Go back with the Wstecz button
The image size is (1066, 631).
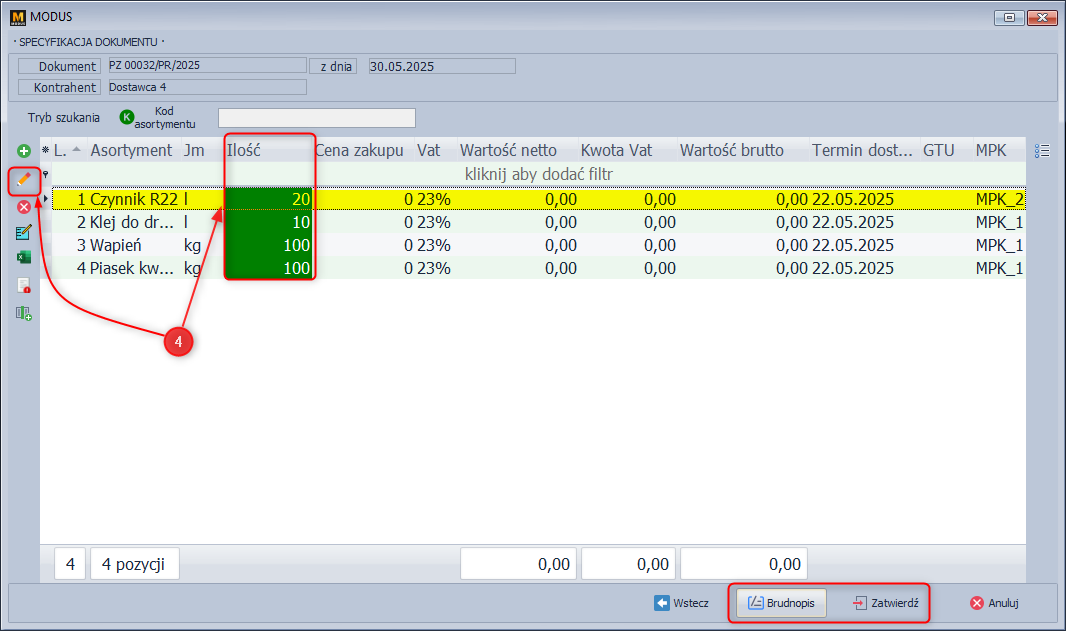[682, 603]
